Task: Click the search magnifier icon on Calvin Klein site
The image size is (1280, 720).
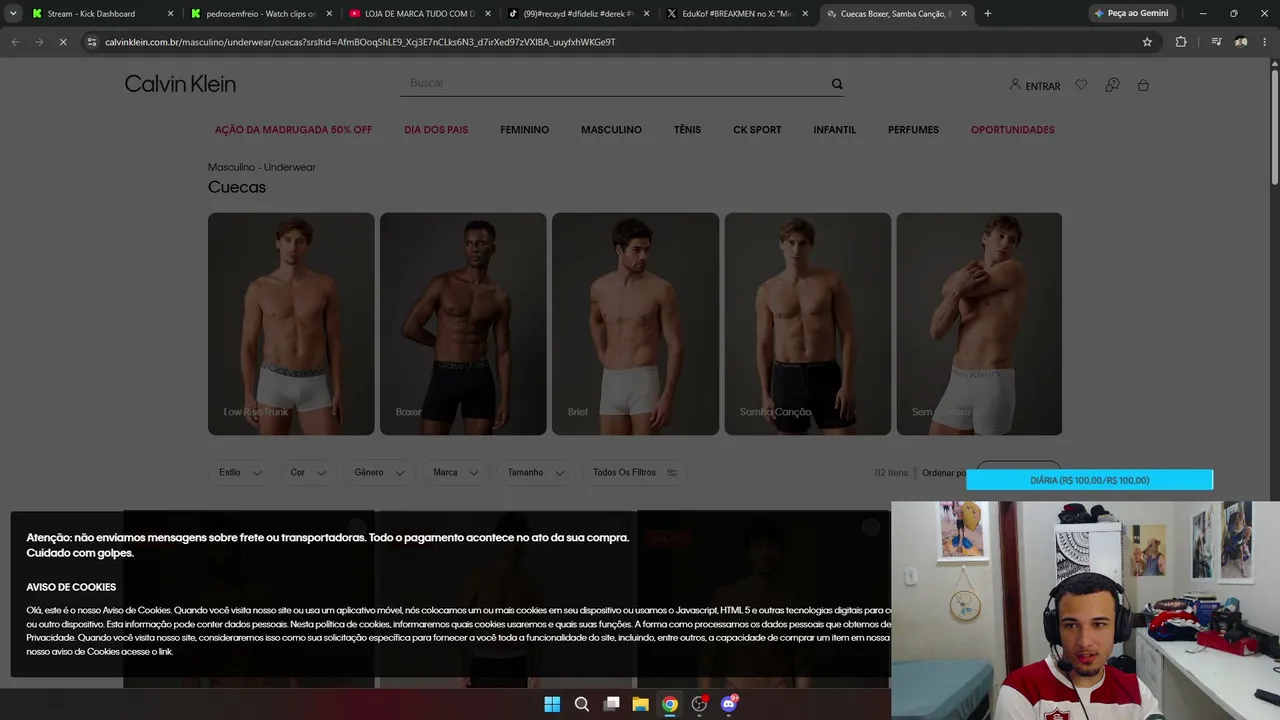Action: [837, 84]
